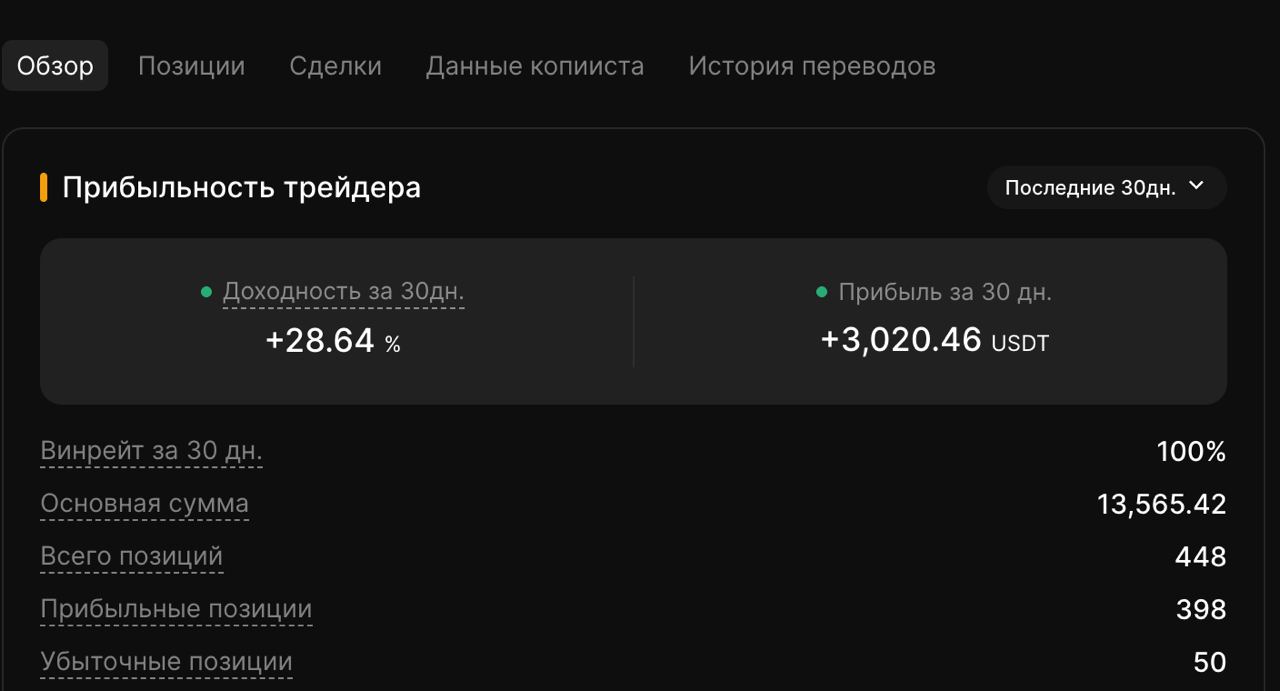This screenshot has height=691, width=1280.
Task: Click the Прибыльные позиции underlined label
Action: pyautogui.click(x=176, y=609)
